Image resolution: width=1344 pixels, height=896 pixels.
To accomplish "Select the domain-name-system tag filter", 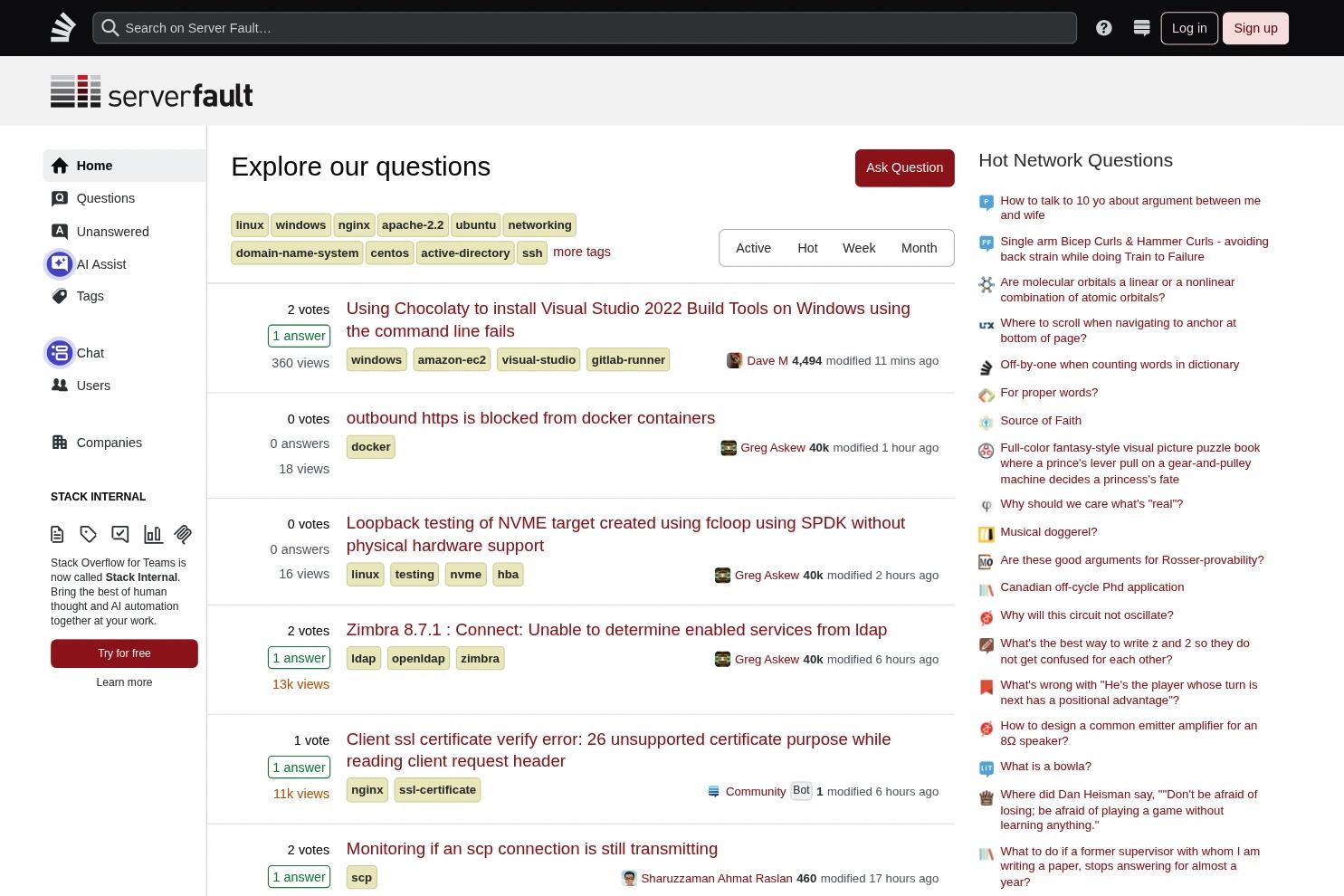I will [x=297, y=253].
